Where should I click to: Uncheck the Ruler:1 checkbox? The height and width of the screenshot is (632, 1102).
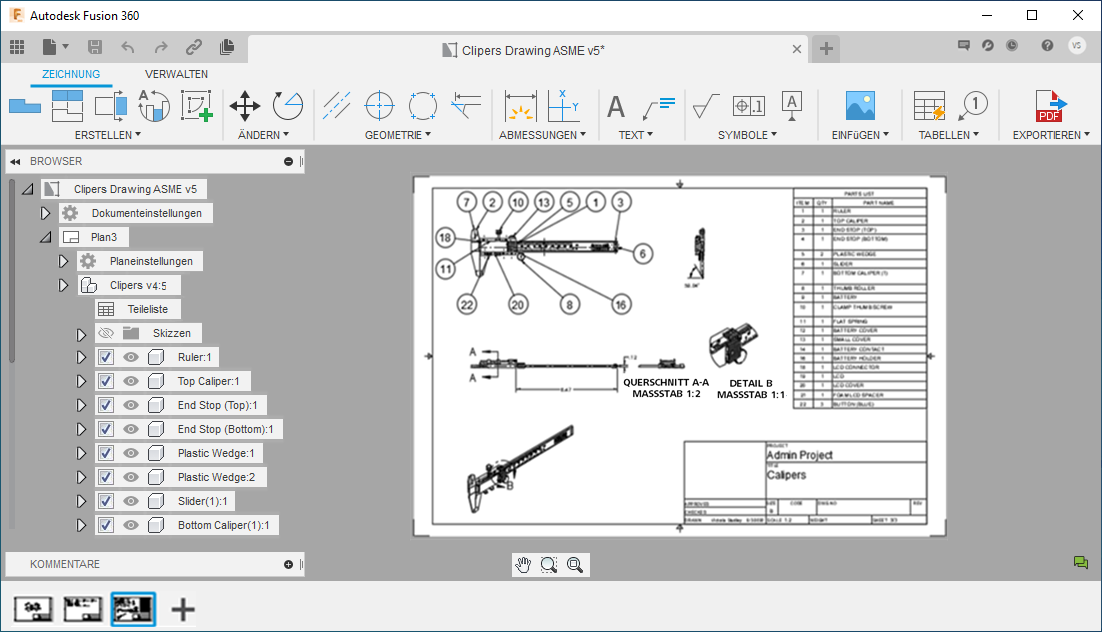105,357
